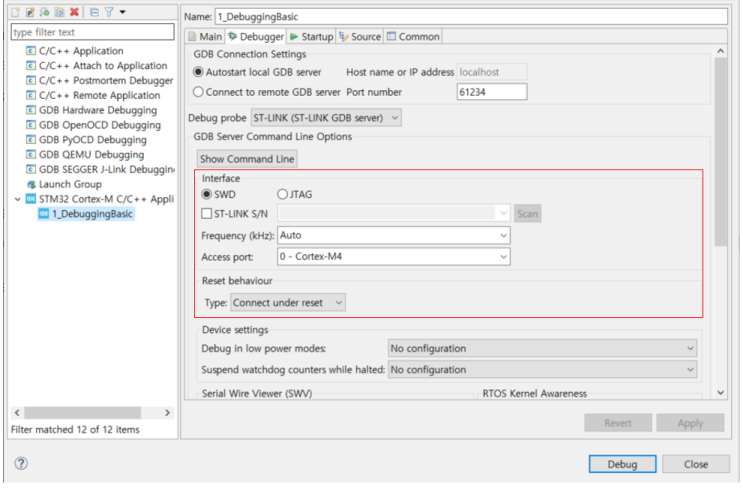Click New prototype configuration icon

click(x=30, y=12)
